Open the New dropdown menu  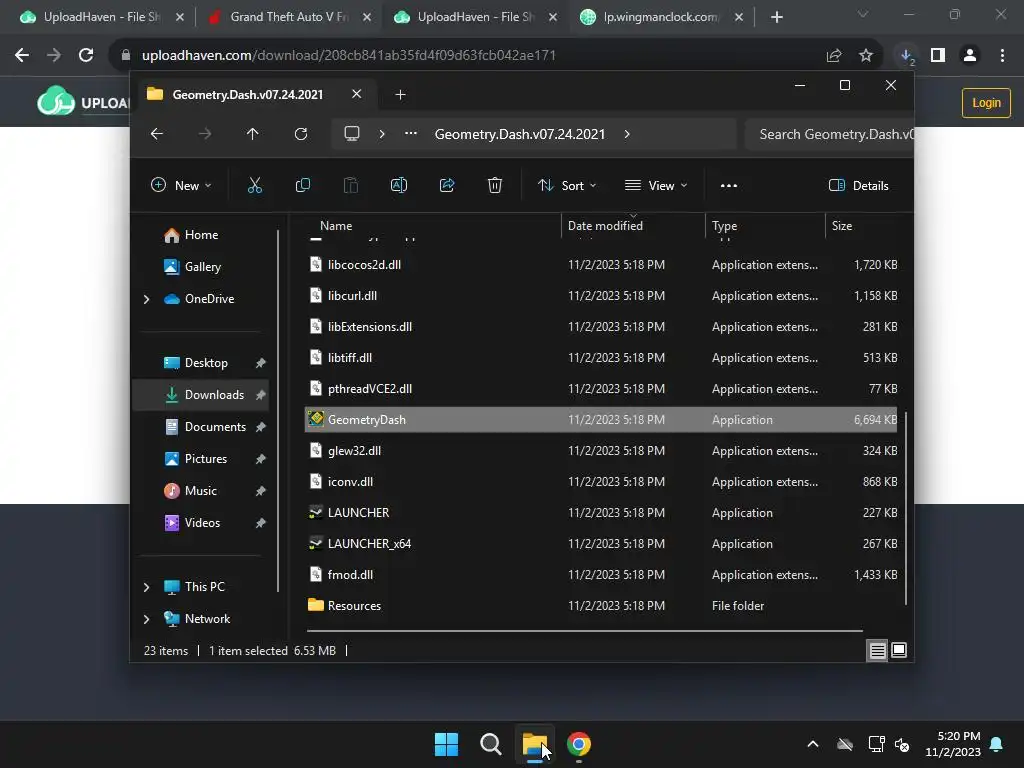coord(181,185)
